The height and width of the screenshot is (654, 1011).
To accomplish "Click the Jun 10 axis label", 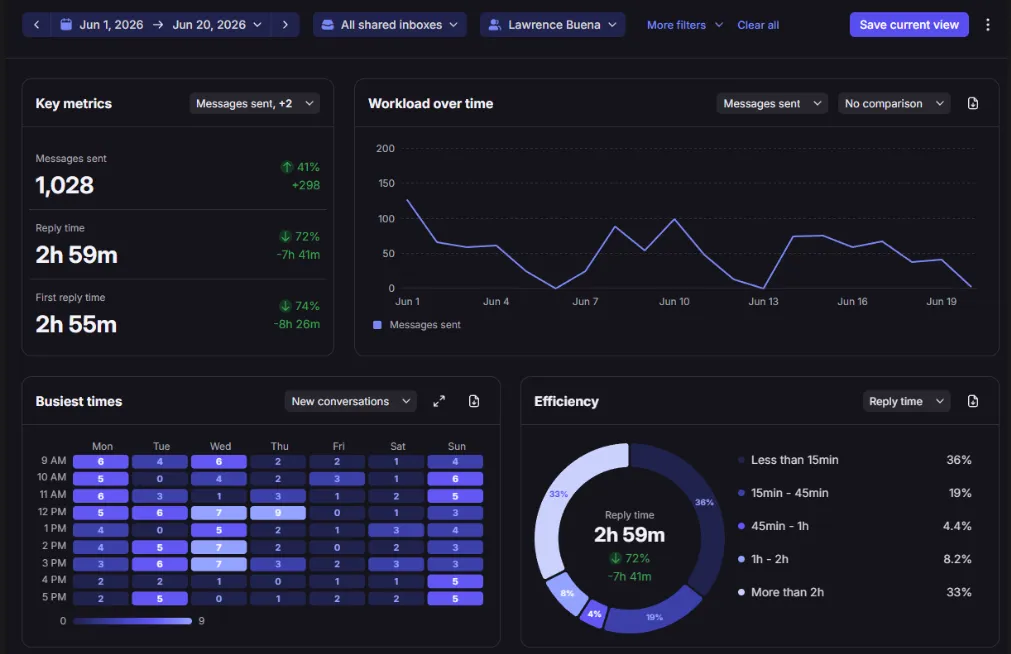I will pos(674,301).
